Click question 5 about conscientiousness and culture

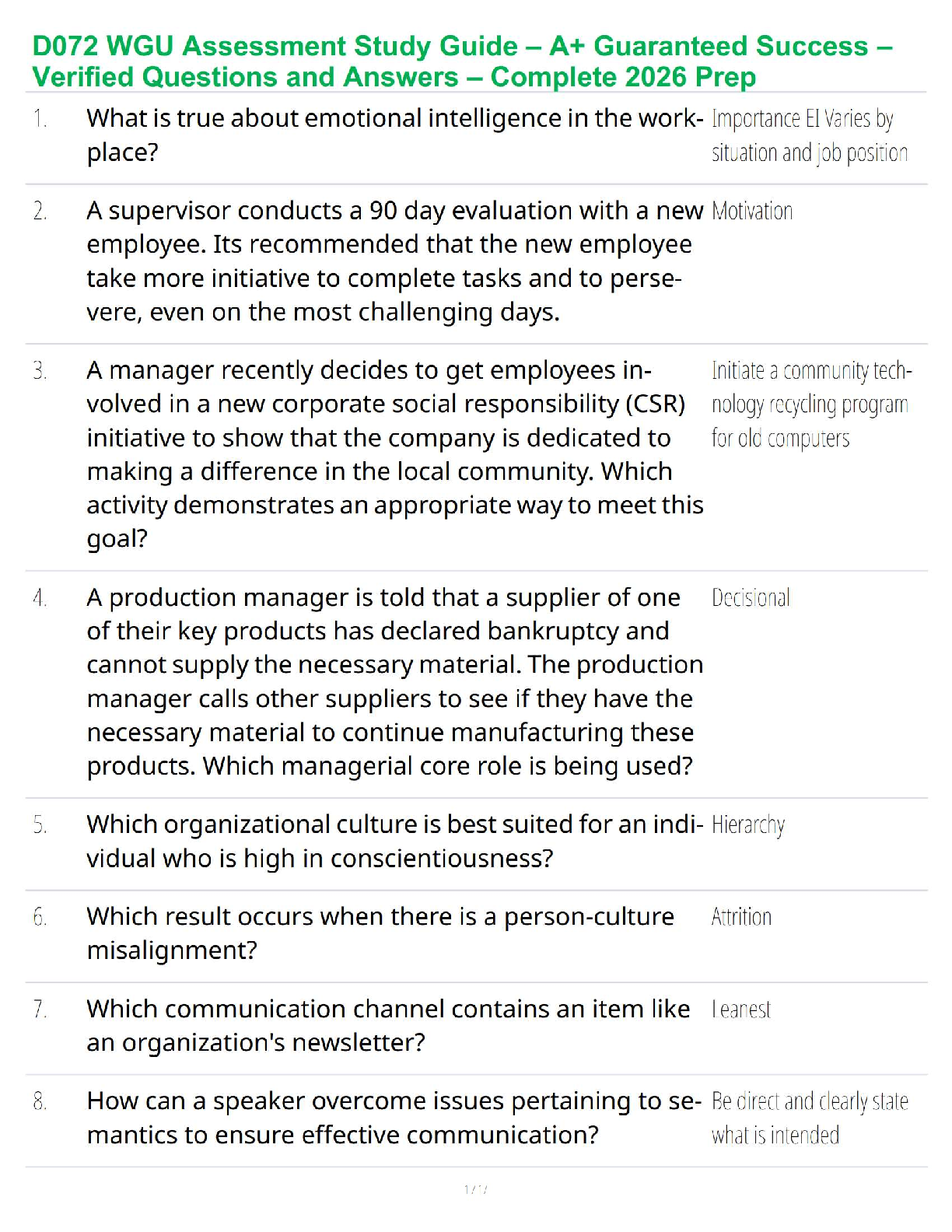pos(394,842)
